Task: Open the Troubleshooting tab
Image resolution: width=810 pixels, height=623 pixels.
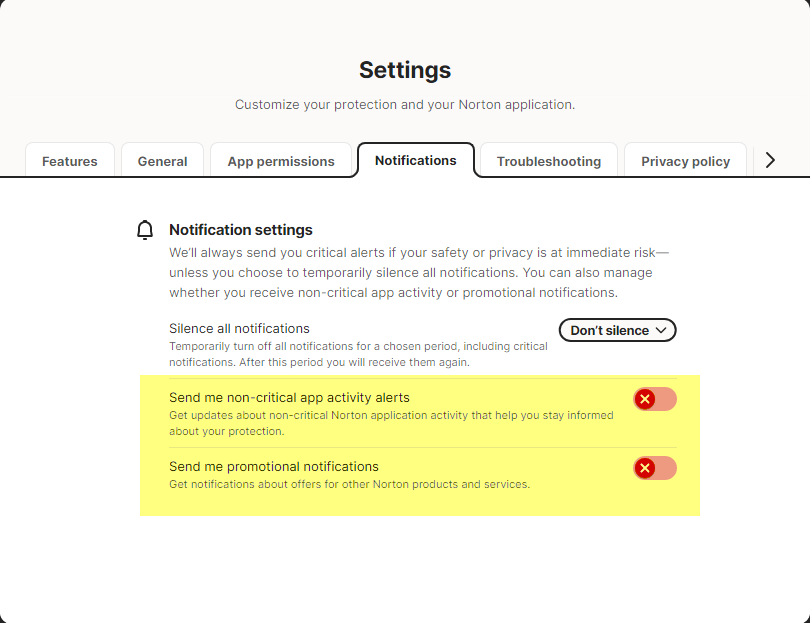Action: click(549, 161)
